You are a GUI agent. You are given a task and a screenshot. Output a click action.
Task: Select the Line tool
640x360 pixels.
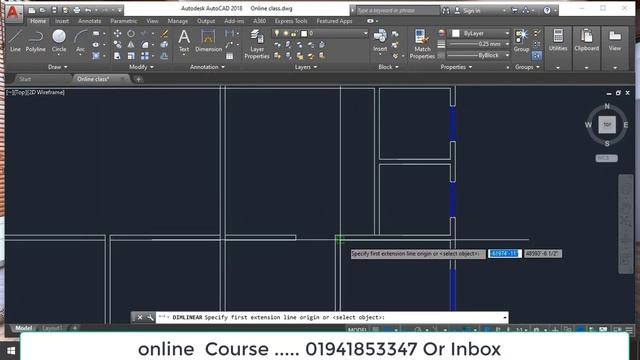(15, 41)
